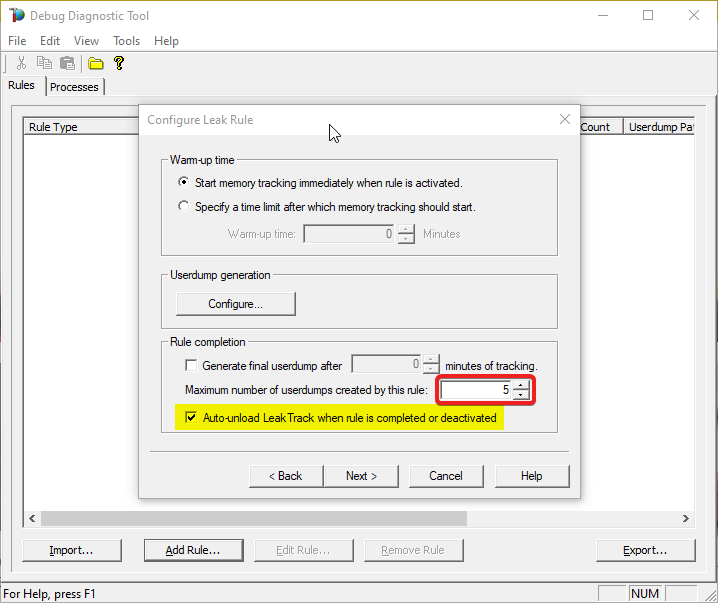Switch to the Rules tab

pos(22,85)
